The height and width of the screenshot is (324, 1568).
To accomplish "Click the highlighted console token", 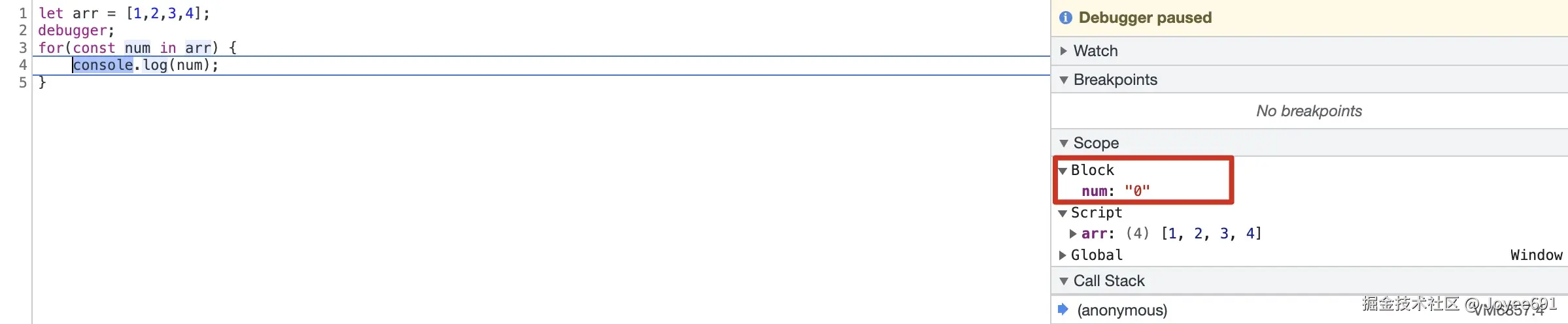I will pyautogui.click(x=103, y=65).
